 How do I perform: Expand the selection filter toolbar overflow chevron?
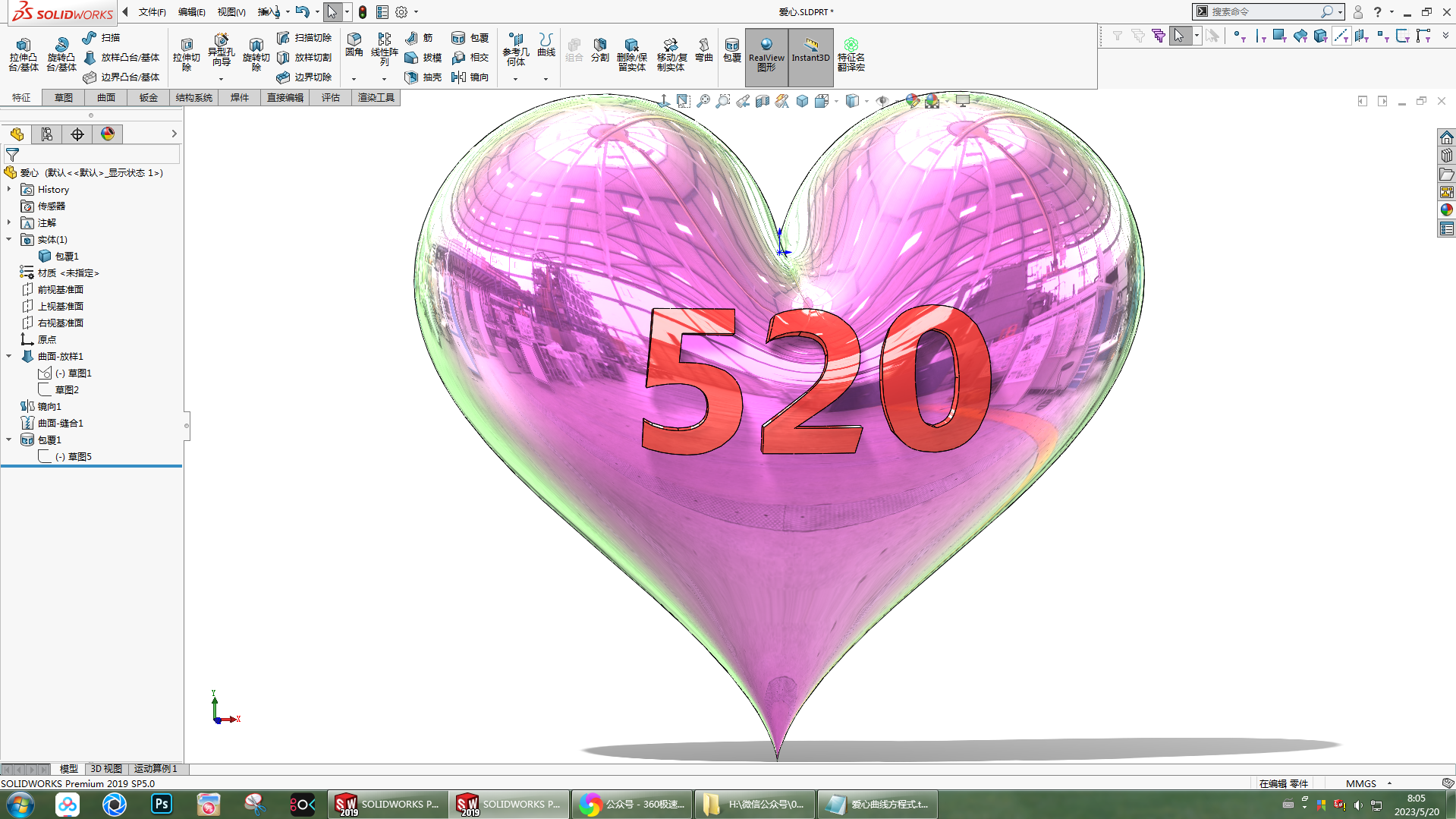tap(1445, 36)
